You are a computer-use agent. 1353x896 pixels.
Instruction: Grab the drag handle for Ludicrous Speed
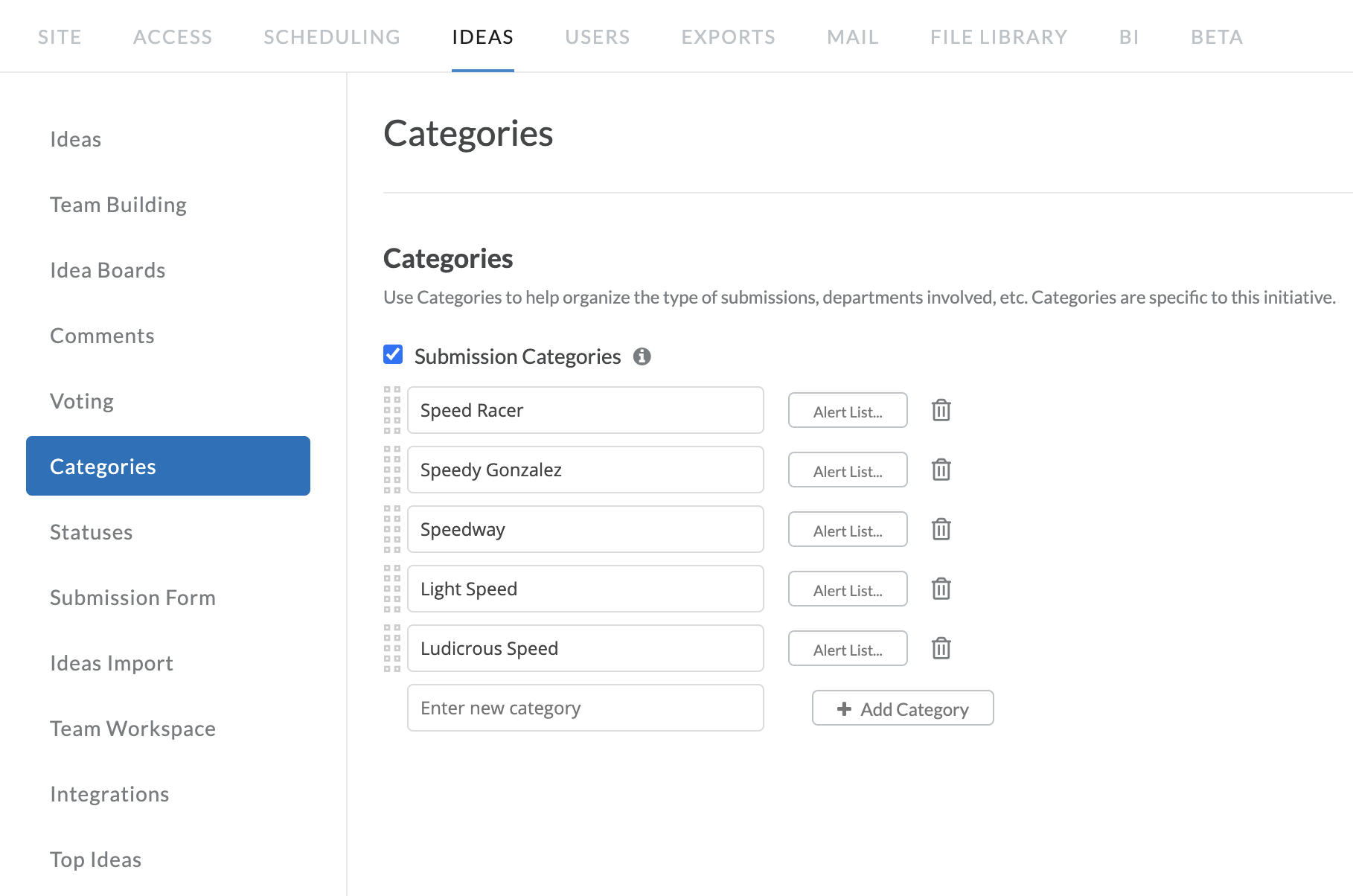[x=392, y=648]
